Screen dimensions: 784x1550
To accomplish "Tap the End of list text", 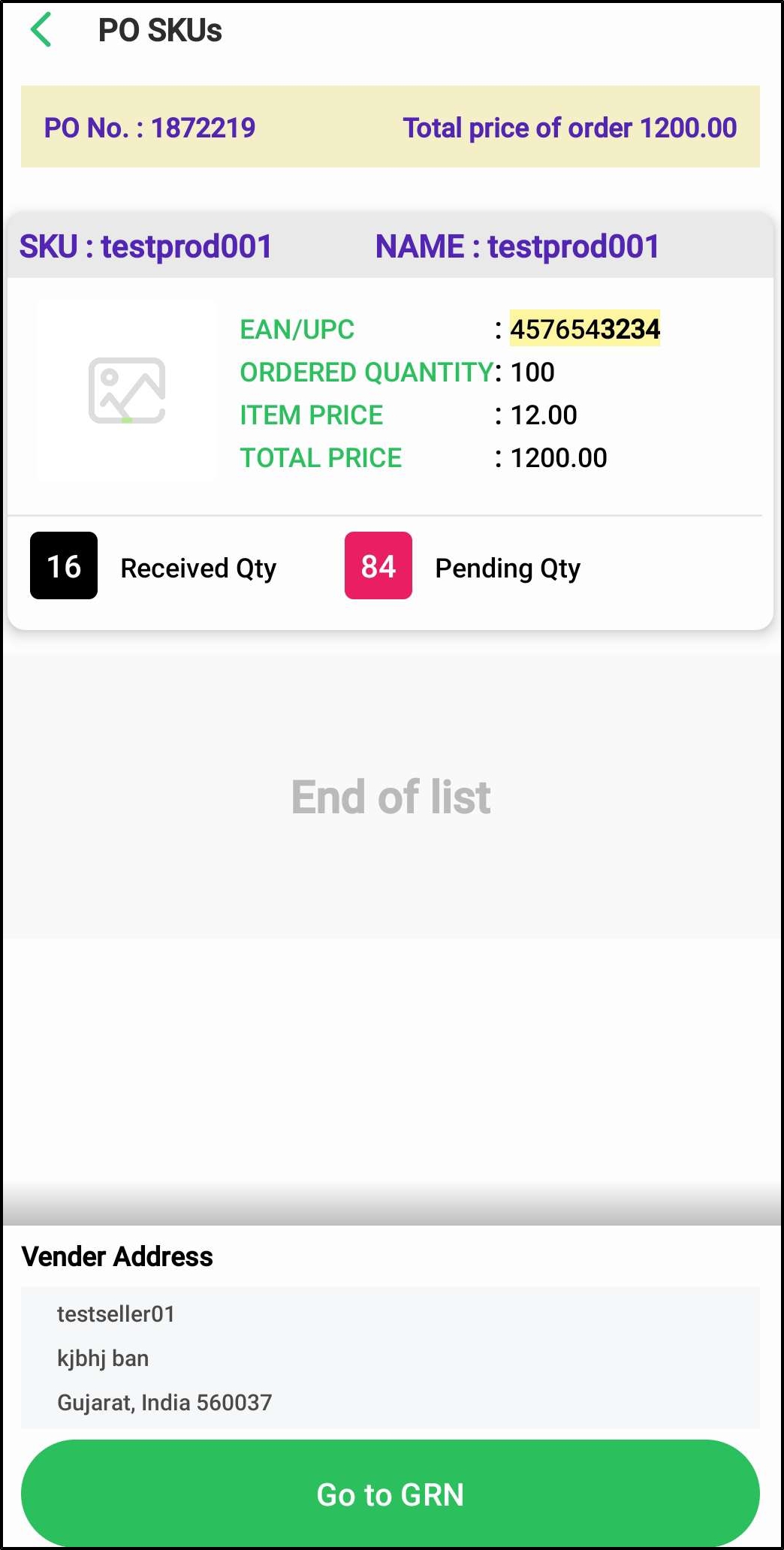I will (390, 797).
